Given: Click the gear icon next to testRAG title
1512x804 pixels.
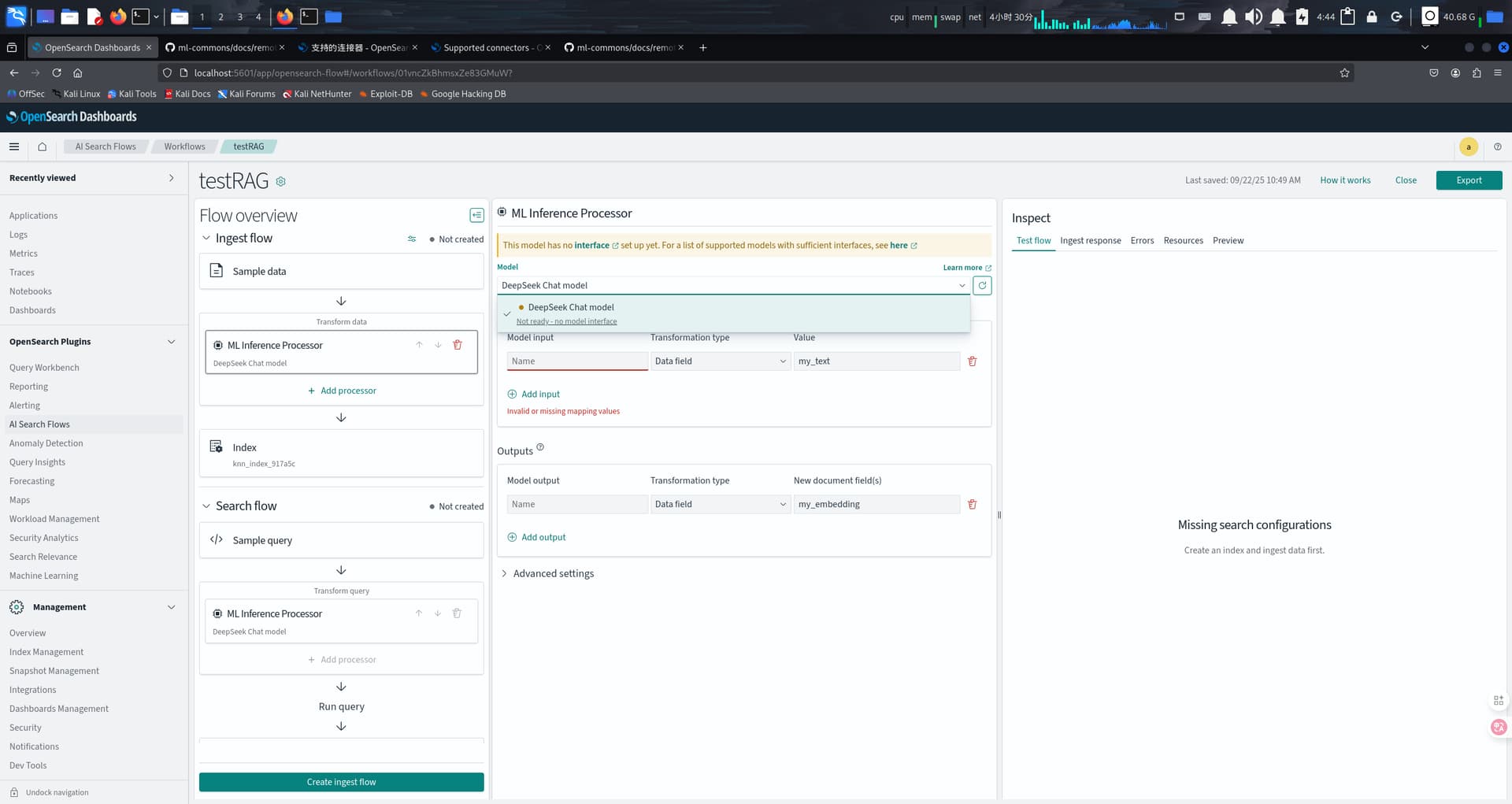Looking at the screenshot, I should [280, 181].
